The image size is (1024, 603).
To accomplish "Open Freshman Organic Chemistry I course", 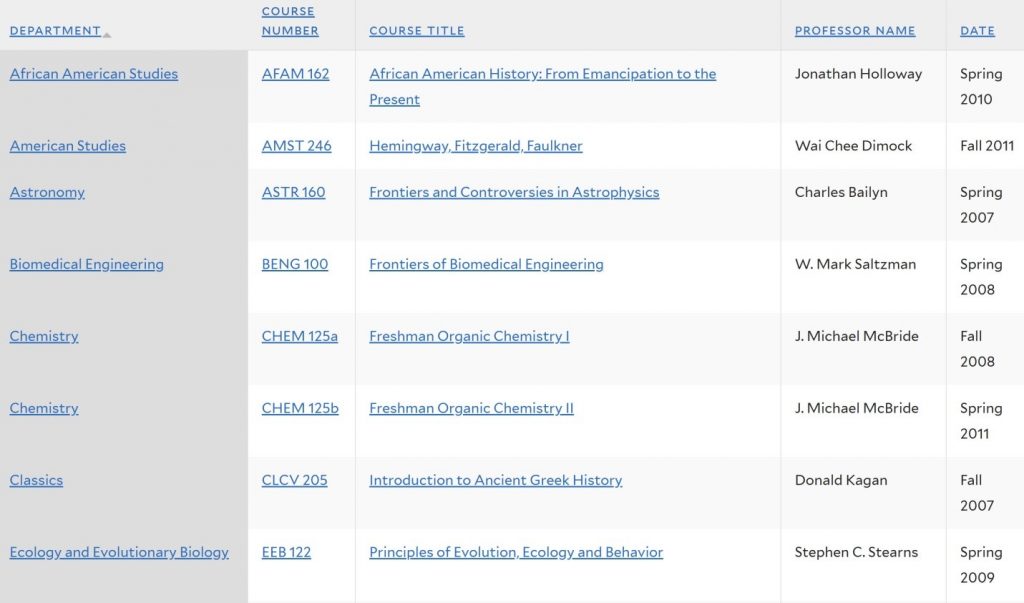I will point(469,336).
